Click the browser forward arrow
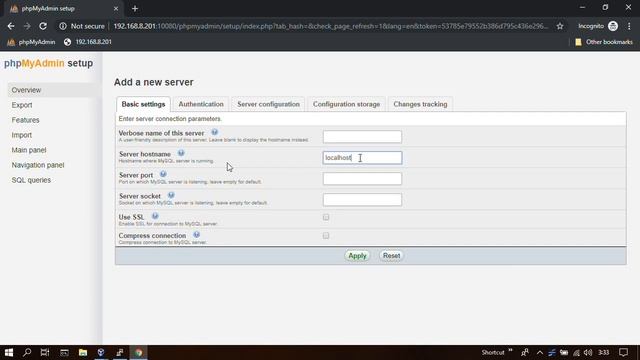Viewport: 640px width, 360px height. click(x=27, y=26)
